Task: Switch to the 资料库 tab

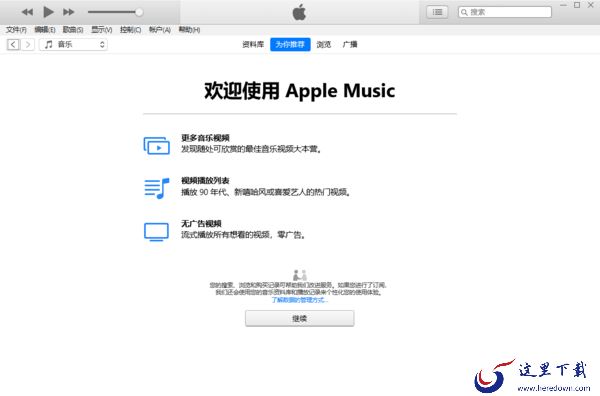Action: coord(253,45)
